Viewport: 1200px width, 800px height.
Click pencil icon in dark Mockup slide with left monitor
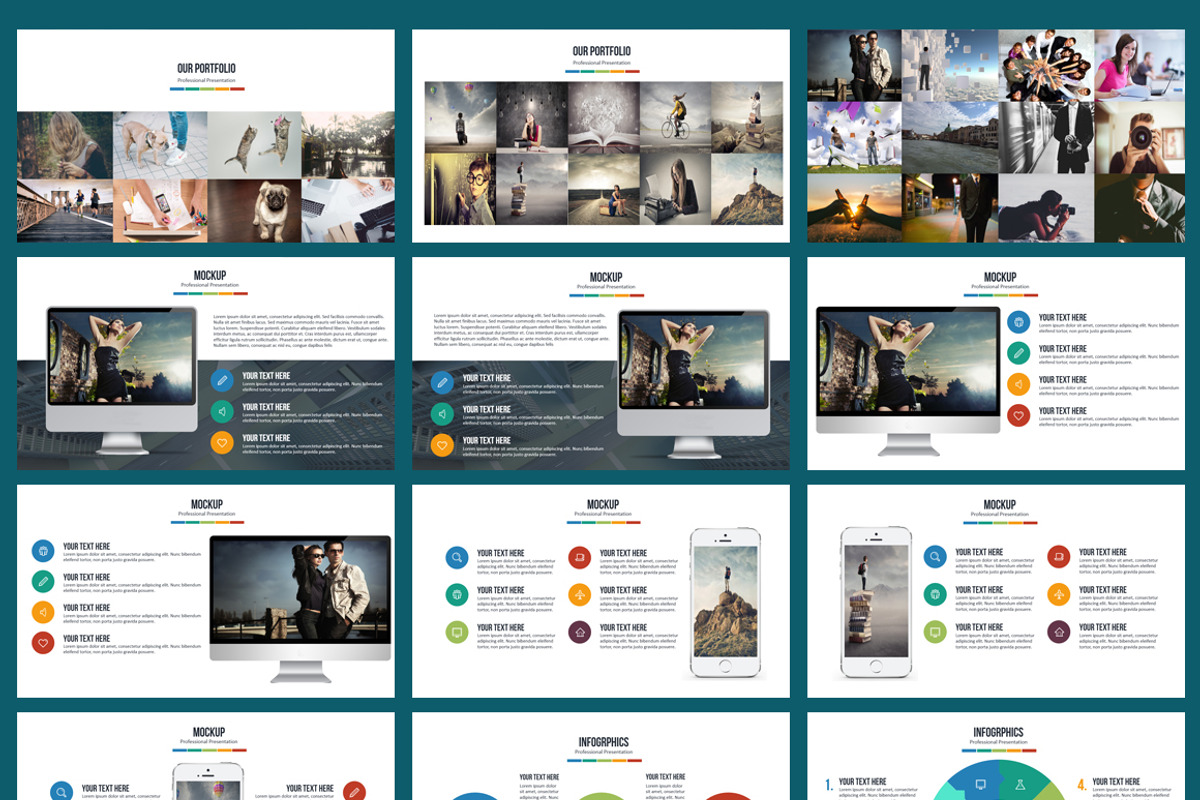coord(222,380)
